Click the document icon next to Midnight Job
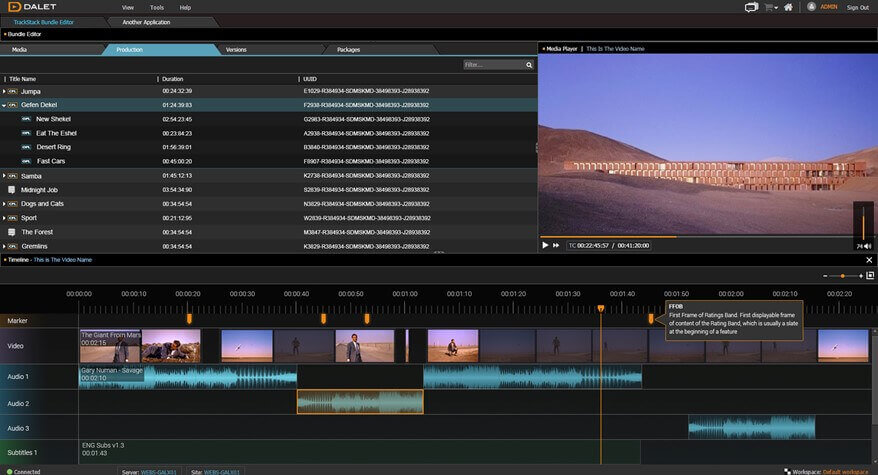 [x=12, y=189]
